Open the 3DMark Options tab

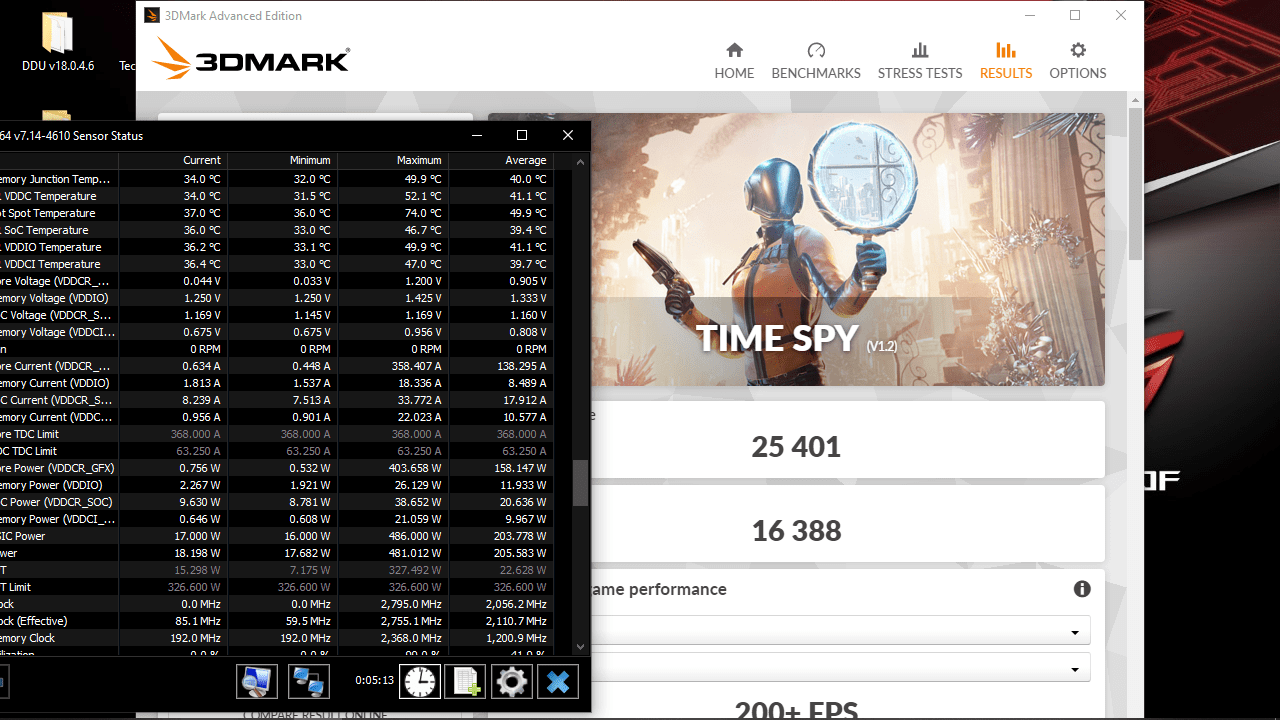pos(1078,61)
